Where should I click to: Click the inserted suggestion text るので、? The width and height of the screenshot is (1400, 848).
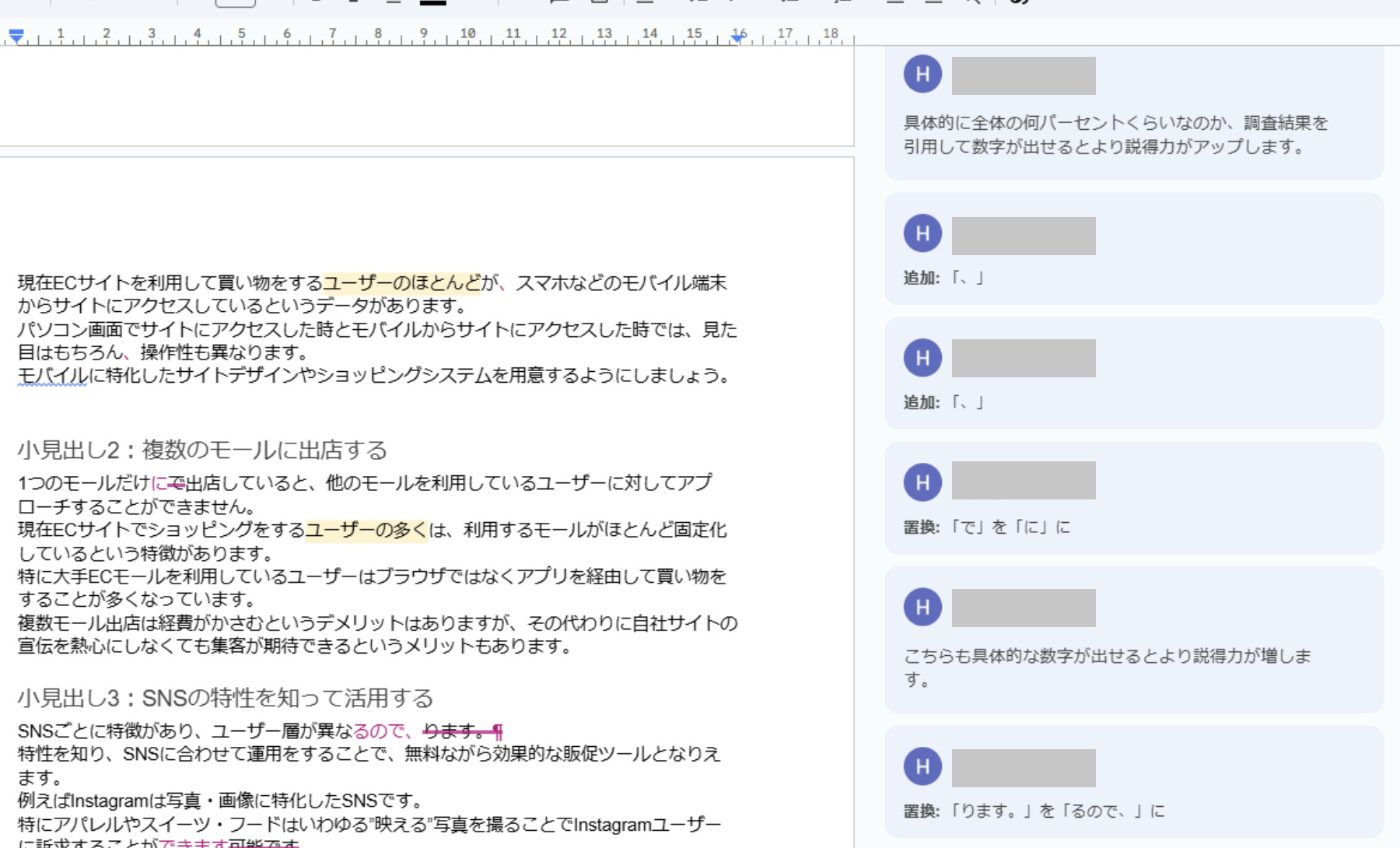point(383,731)
